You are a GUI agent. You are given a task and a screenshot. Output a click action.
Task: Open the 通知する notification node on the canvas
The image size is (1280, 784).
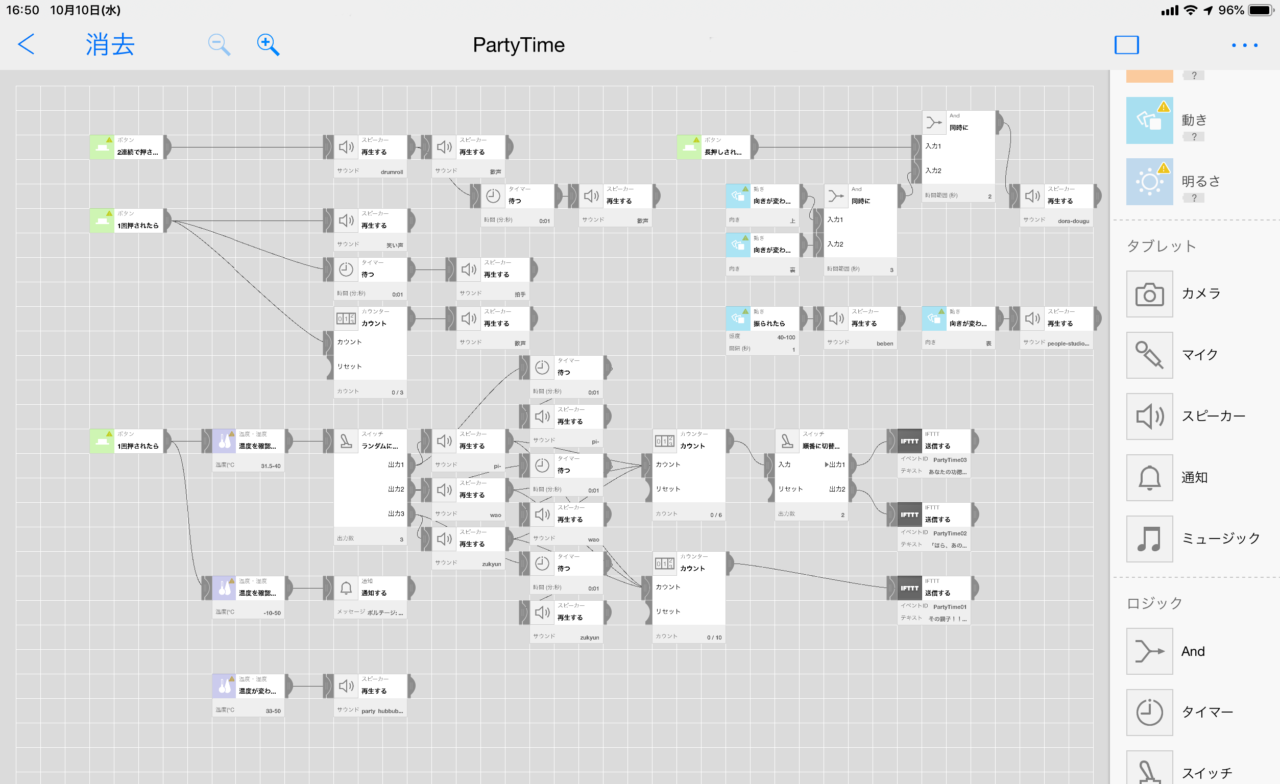point(371,598)
